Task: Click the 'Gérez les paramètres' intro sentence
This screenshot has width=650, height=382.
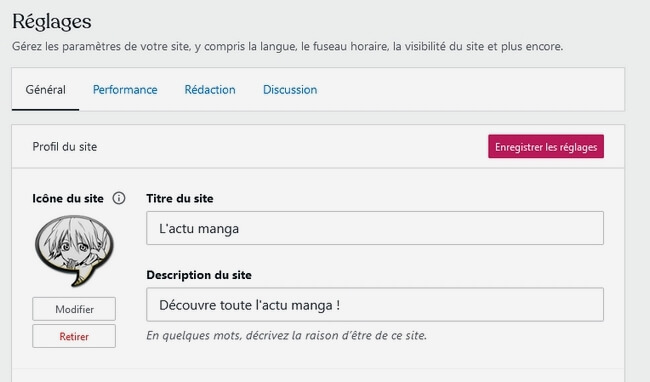Action: 287,46
